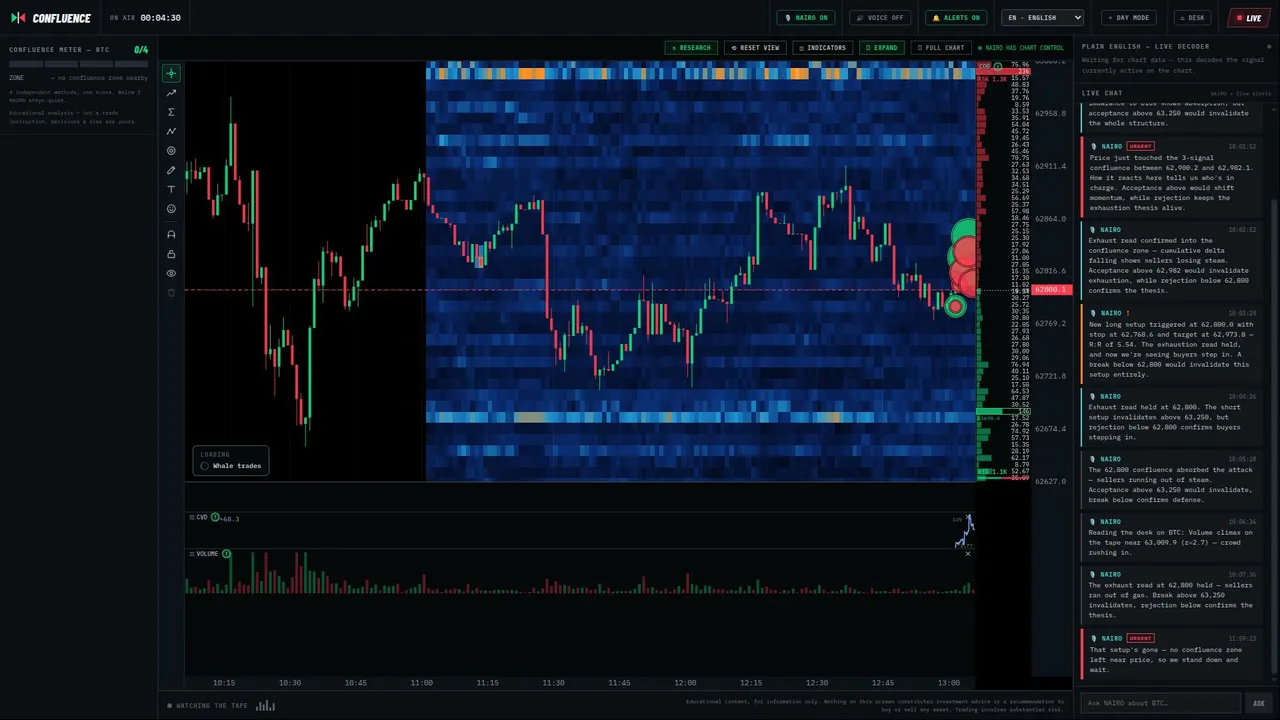This screenshot has width=1280, height=720.
Task: Open the EN - English language dropdown
Action: 1042,18
